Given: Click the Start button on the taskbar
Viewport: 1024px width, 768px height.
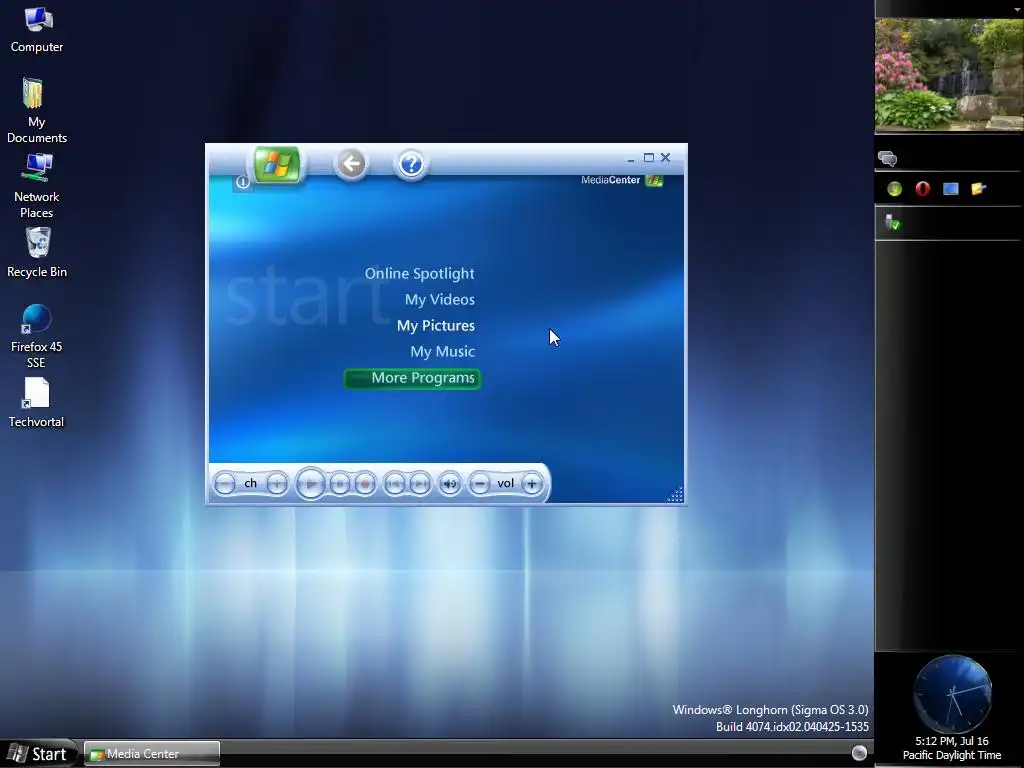Looking at the screenshot, I should [39, 754].
